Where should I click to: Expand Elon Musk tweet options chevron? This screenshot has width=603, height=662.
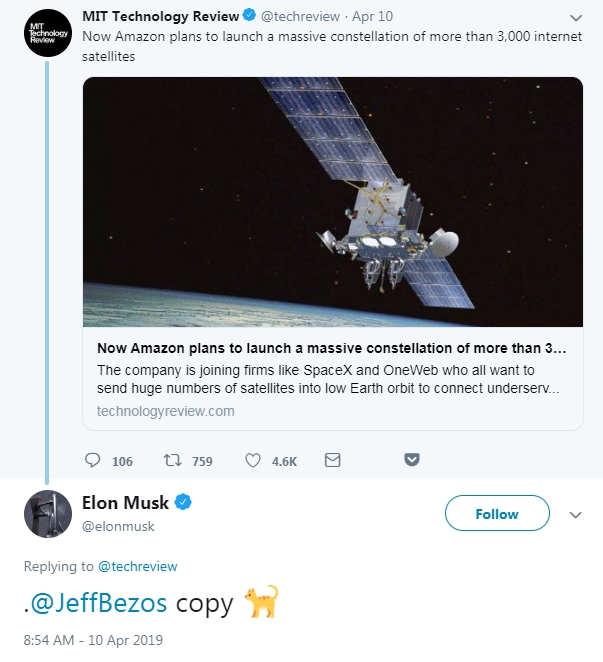click(x=576, y=515)
